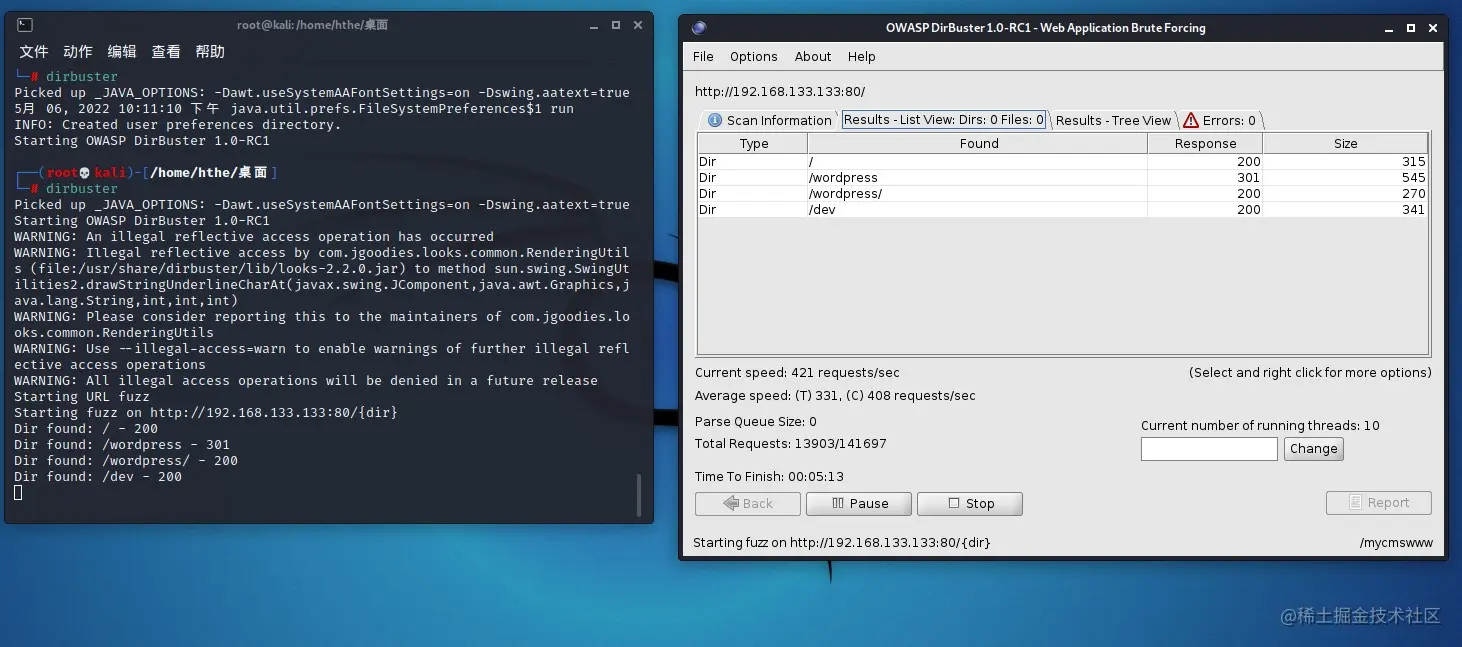This screenshot has width=1462, height=647.
Task: Click the Current number of running threads label
Action: click(1260, 425)
